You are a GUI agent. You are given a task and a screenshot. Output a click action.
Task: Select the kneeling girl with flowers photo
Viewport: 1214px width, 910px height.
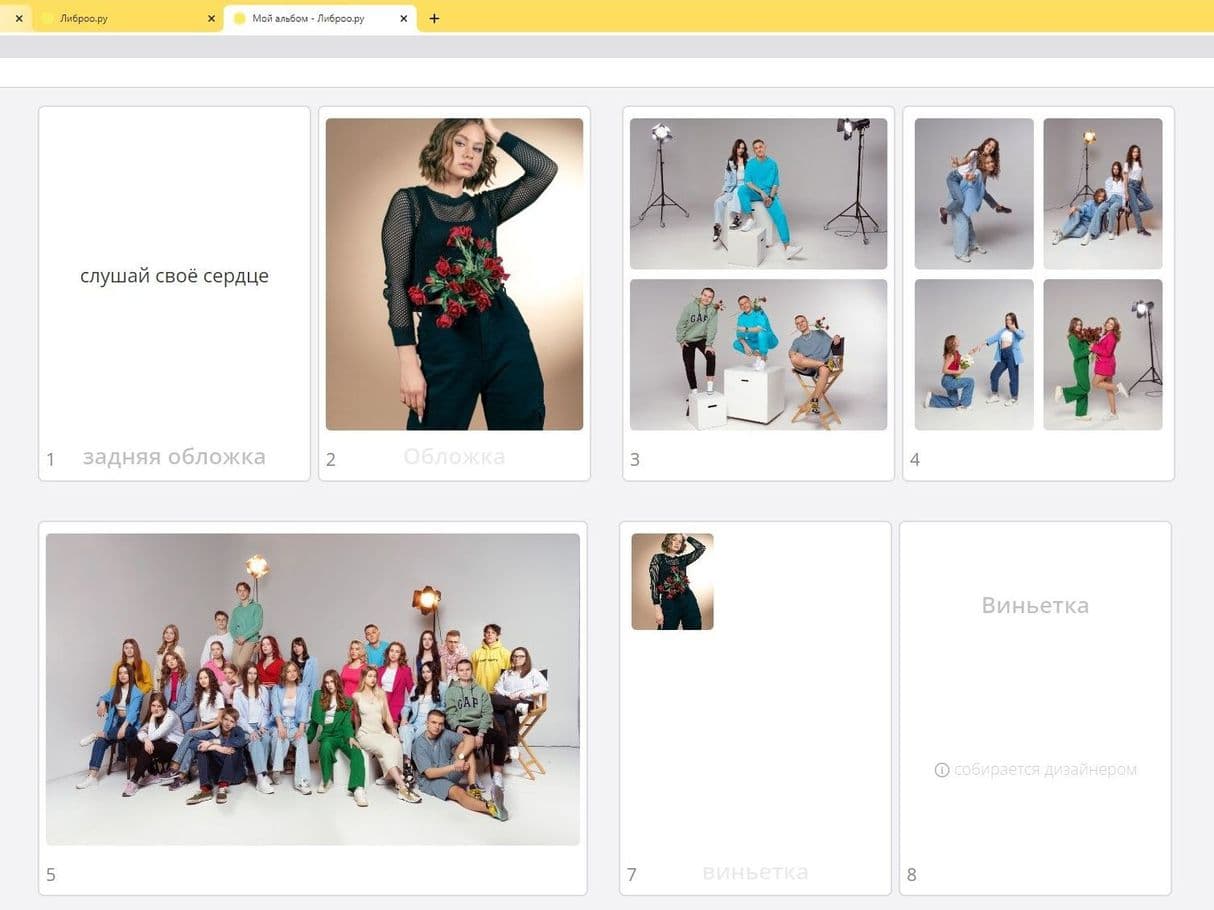(x=974, y=354)
